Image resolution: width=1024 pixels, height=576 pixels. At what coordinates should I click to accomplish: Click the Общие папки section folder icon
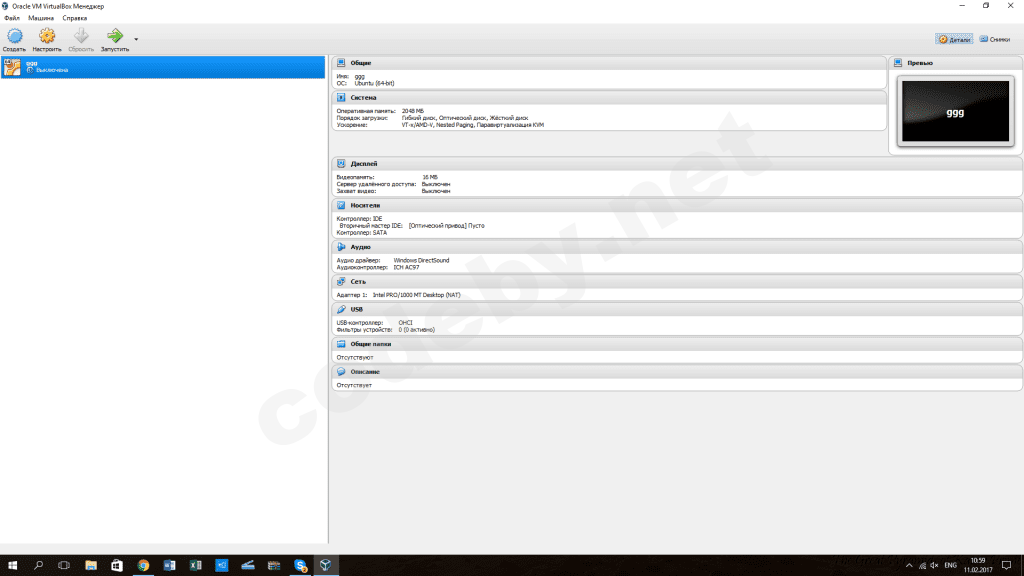coord(341,344)
